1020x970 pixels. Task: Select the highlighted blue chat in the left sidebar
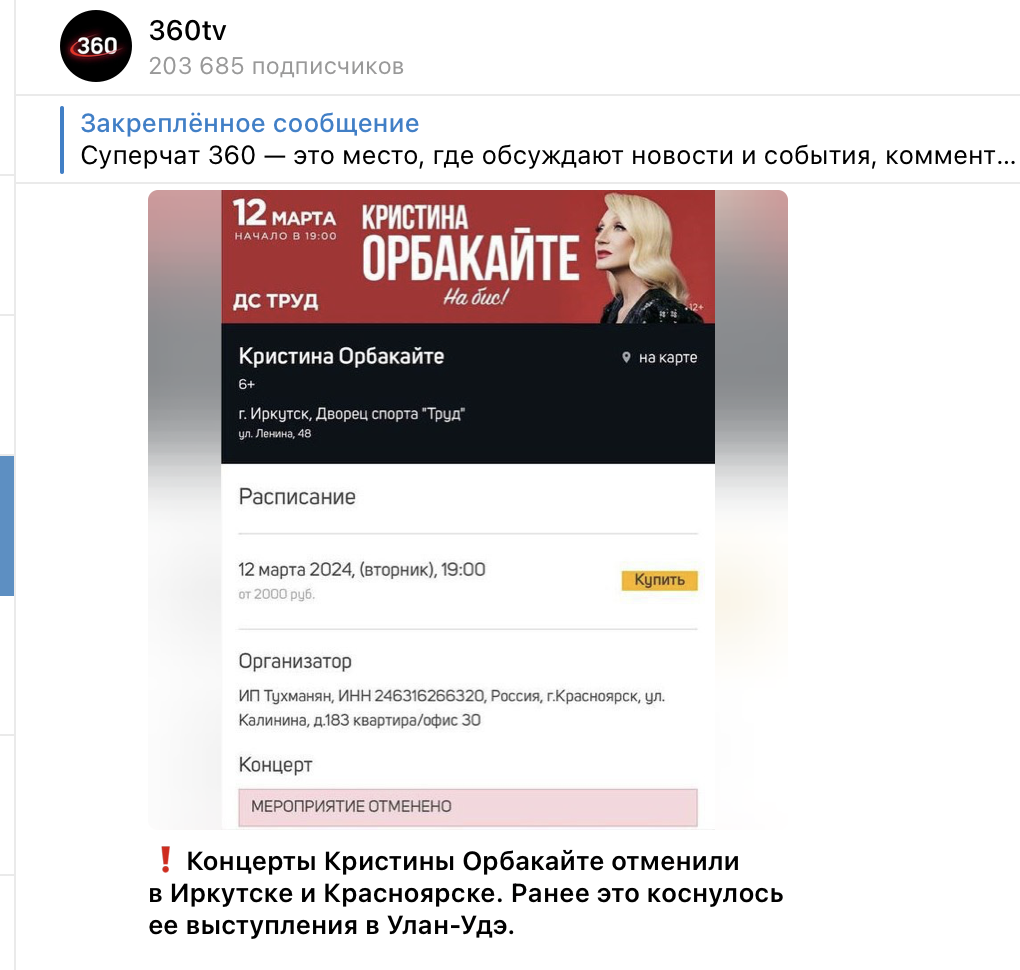pos(7,526)
